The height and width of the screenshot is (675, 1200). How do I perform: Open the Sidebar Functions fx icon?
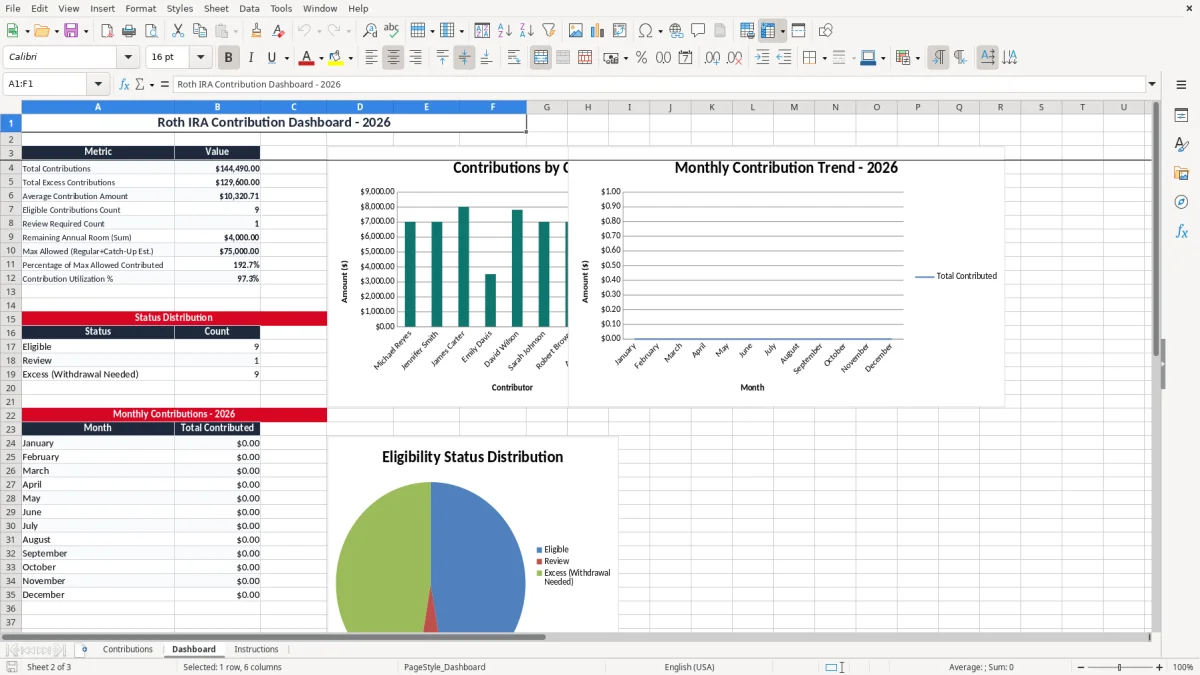coord(1181,232)
